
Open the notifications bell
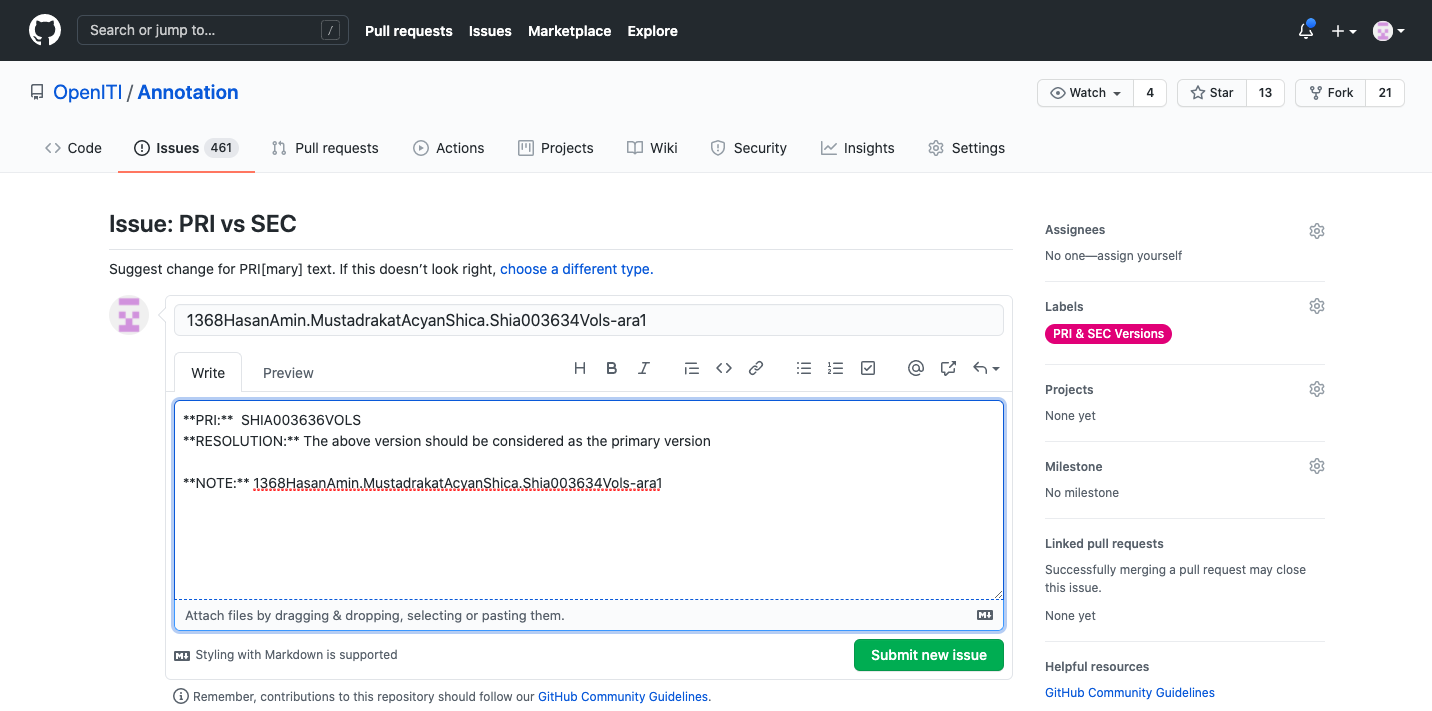(x=1306, y=31)
